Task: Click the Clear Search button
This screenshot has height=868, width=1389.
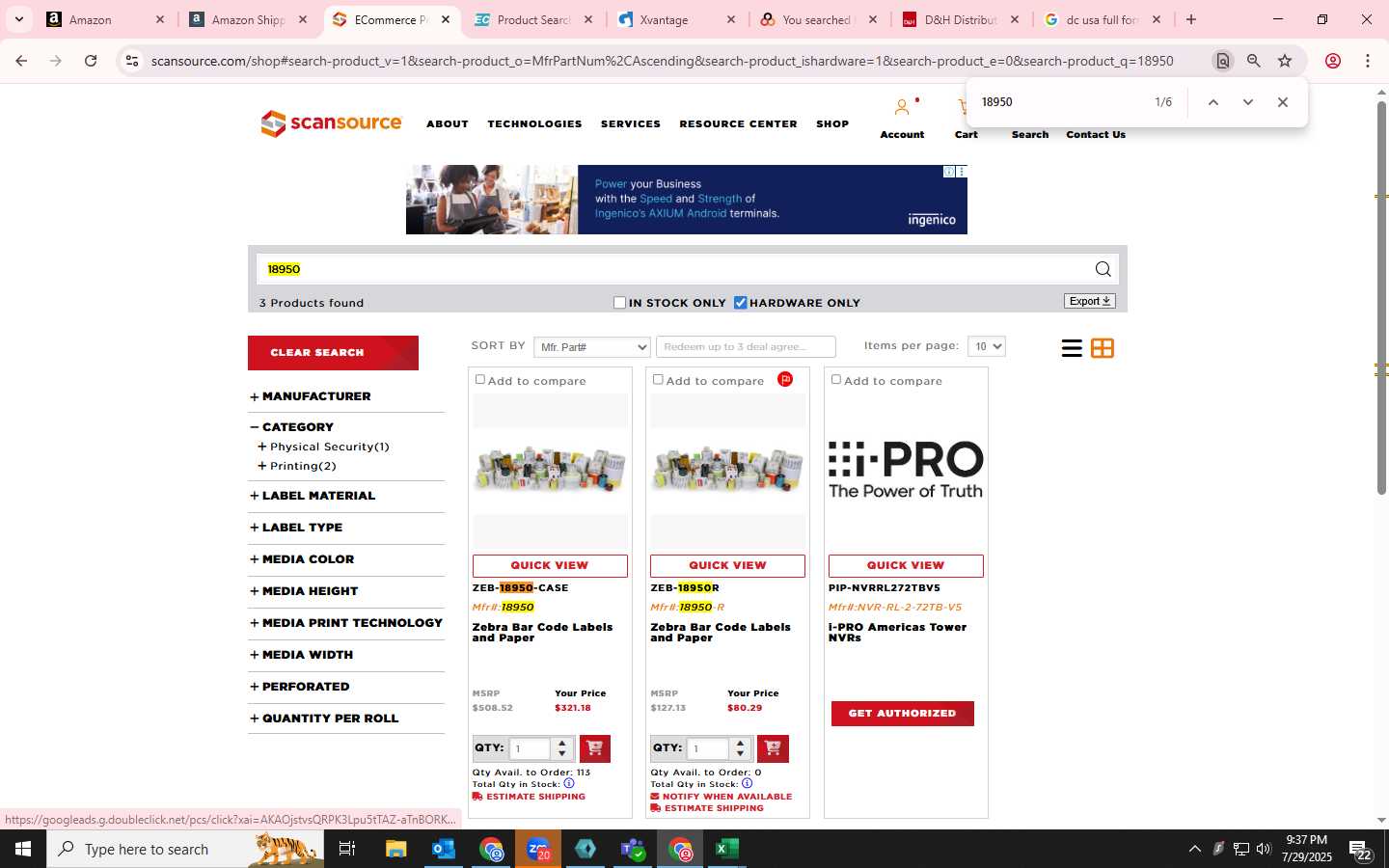Action: 333,353
